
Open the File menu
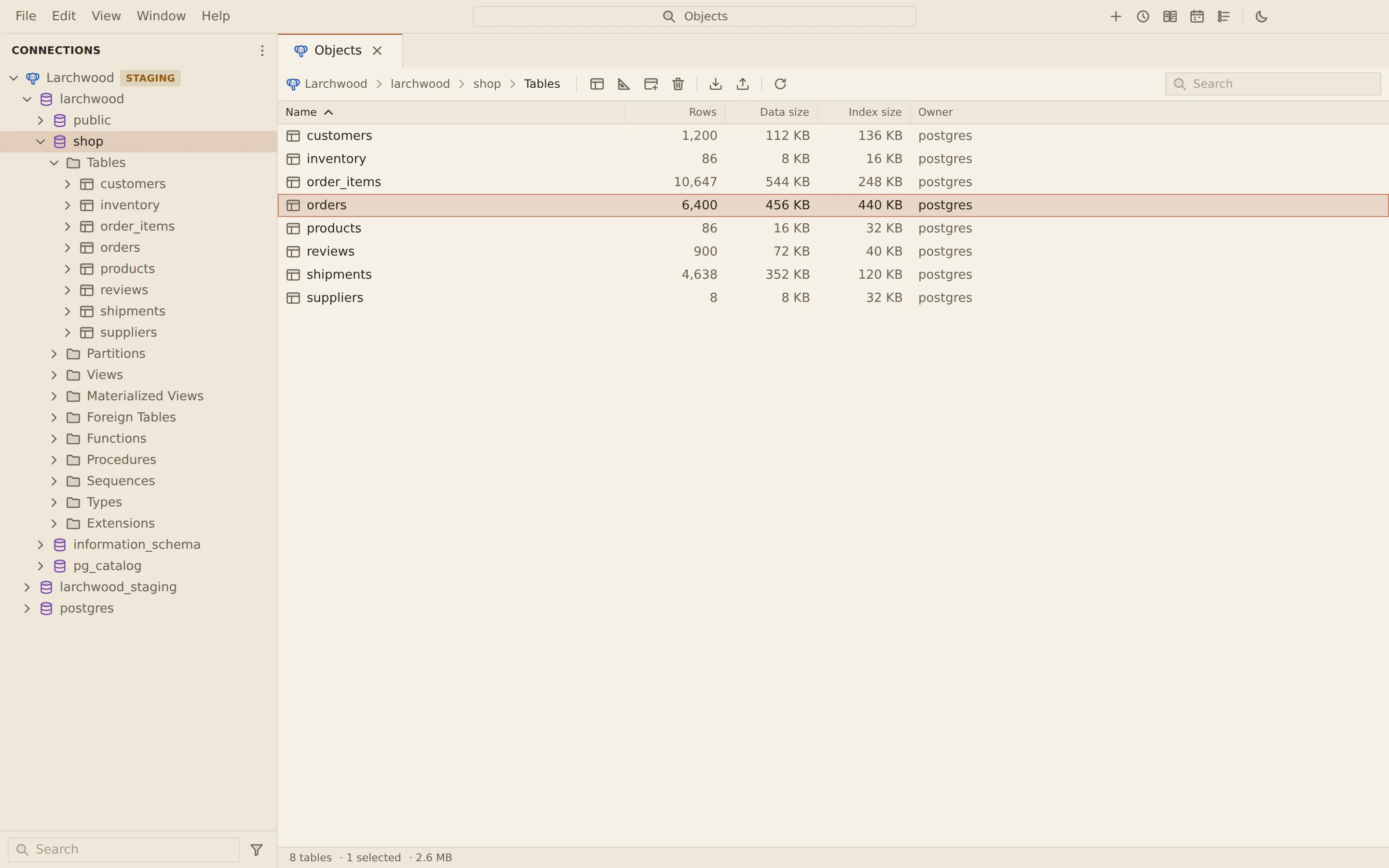tap(26, 16)
